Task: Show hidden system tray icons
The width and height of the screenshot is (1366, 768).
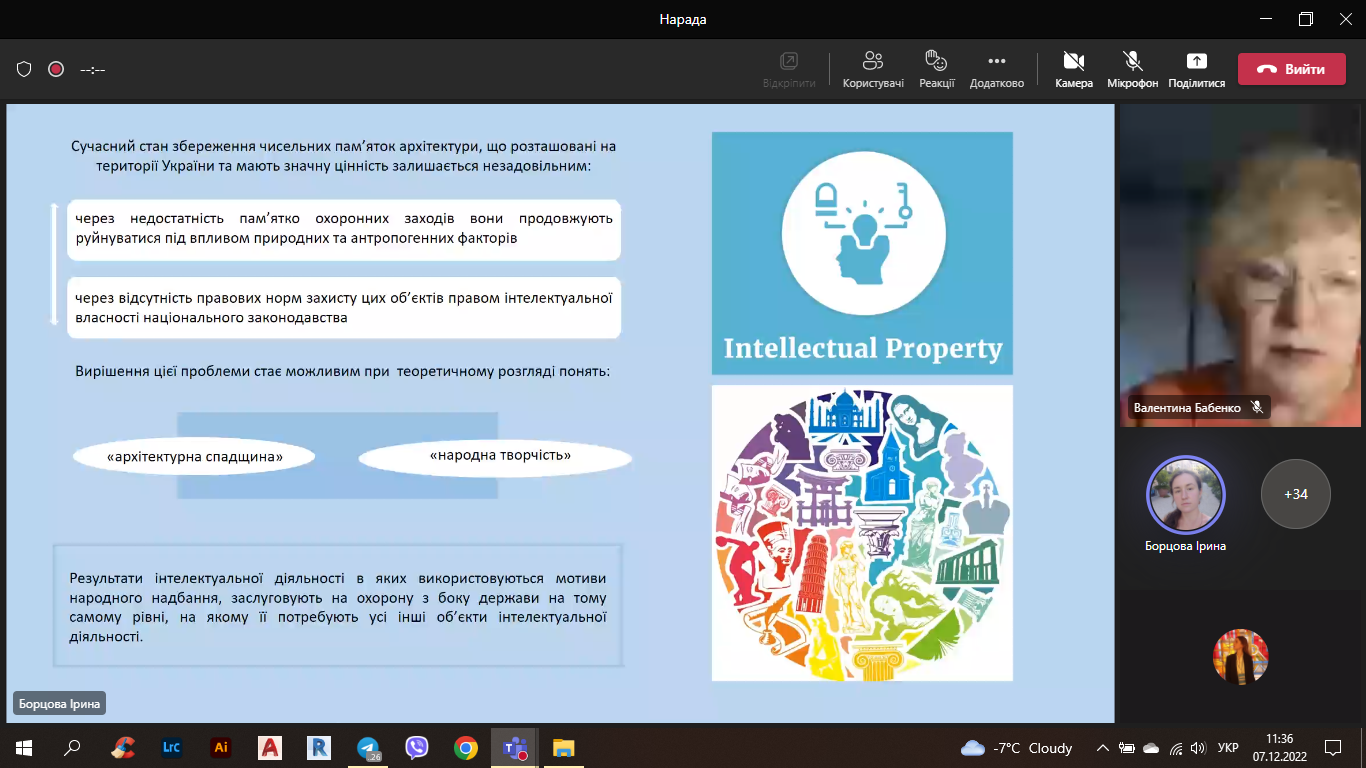Action: coord(1103,748)
